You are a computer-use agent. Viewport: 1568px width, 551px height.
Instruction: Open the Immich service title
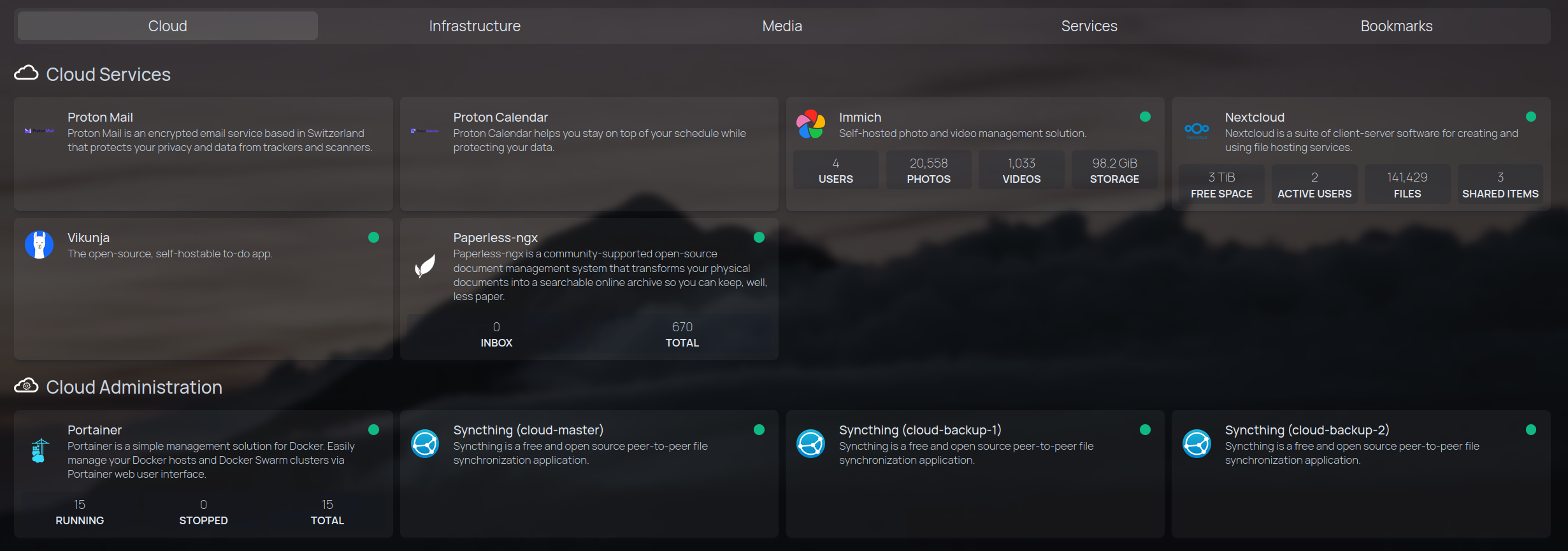pyautogui.click(x=860, y=117)
